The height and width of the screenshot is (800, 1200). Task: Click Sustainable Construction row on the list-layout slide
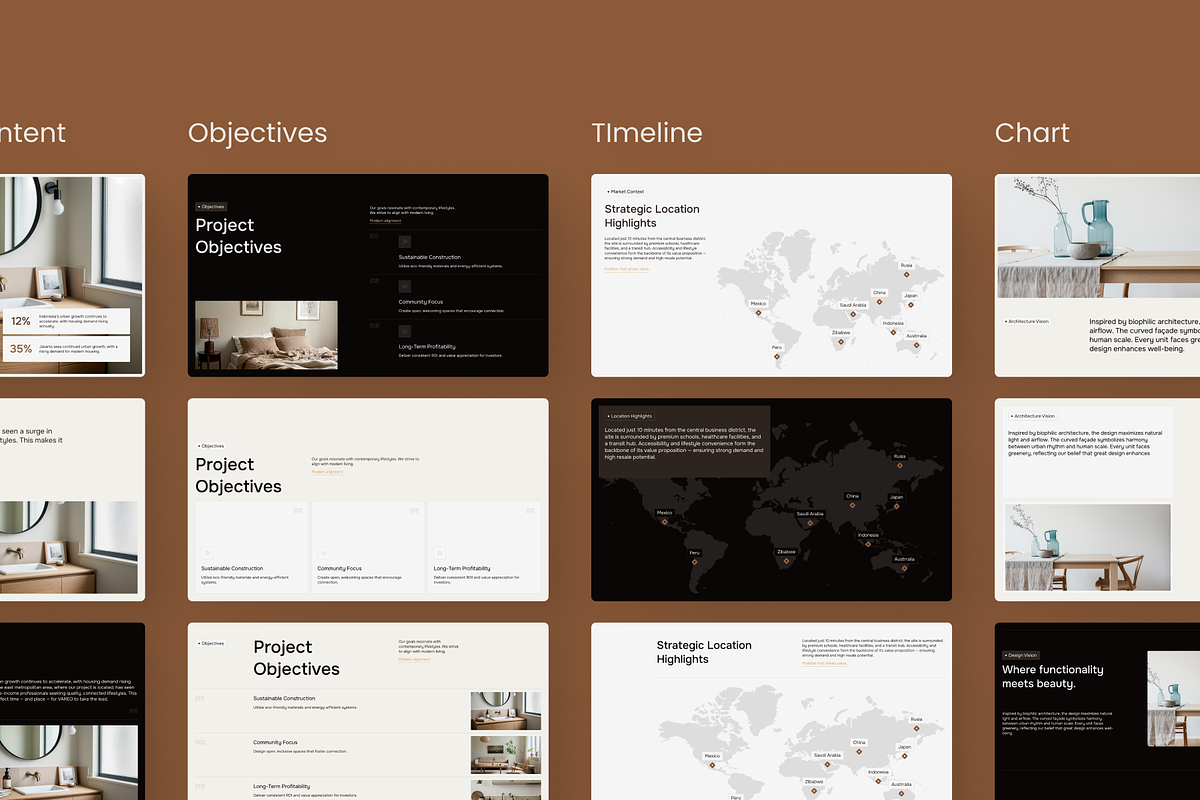point(368,711)
